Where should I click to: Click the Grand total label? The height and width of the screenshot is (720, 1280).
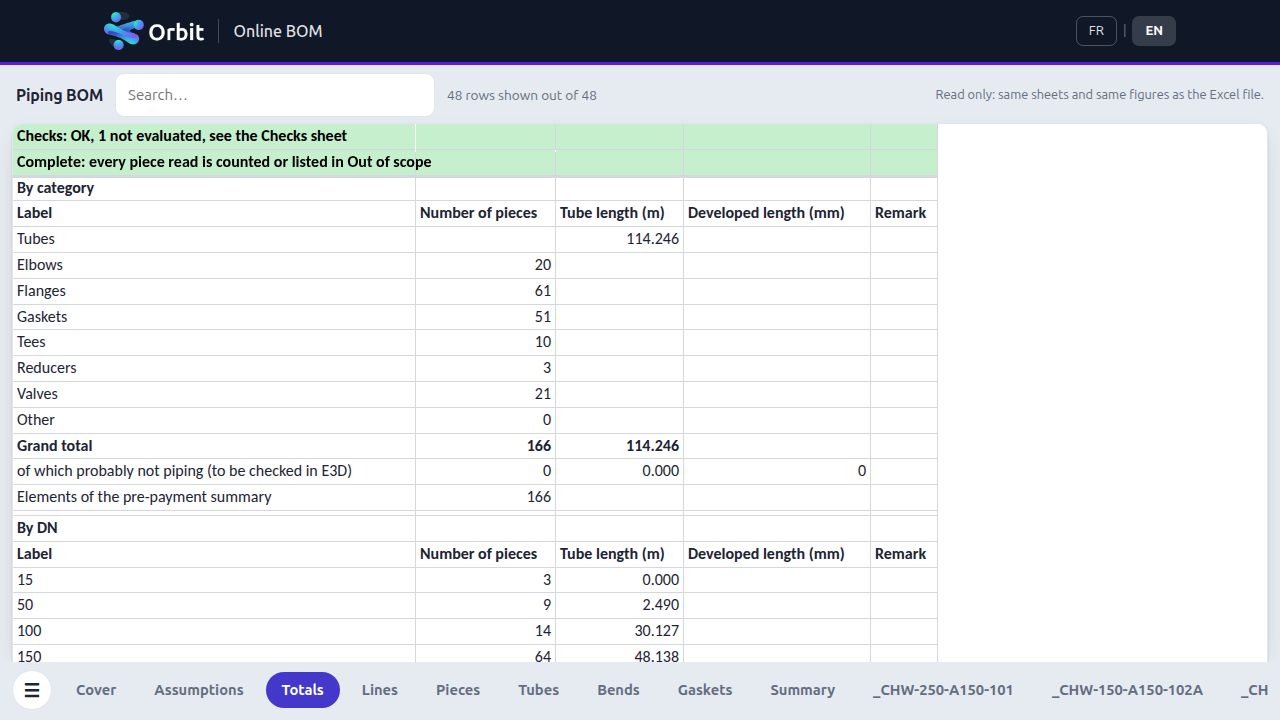click(x=55, y=446)
